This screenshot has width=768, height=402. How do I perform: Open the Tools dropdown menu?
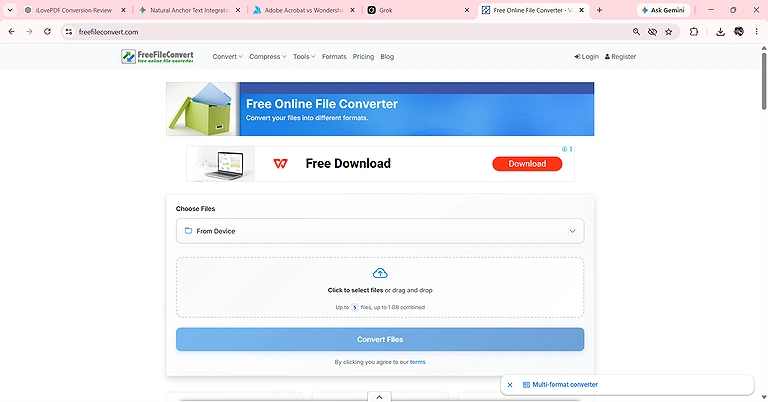point(304,57)
